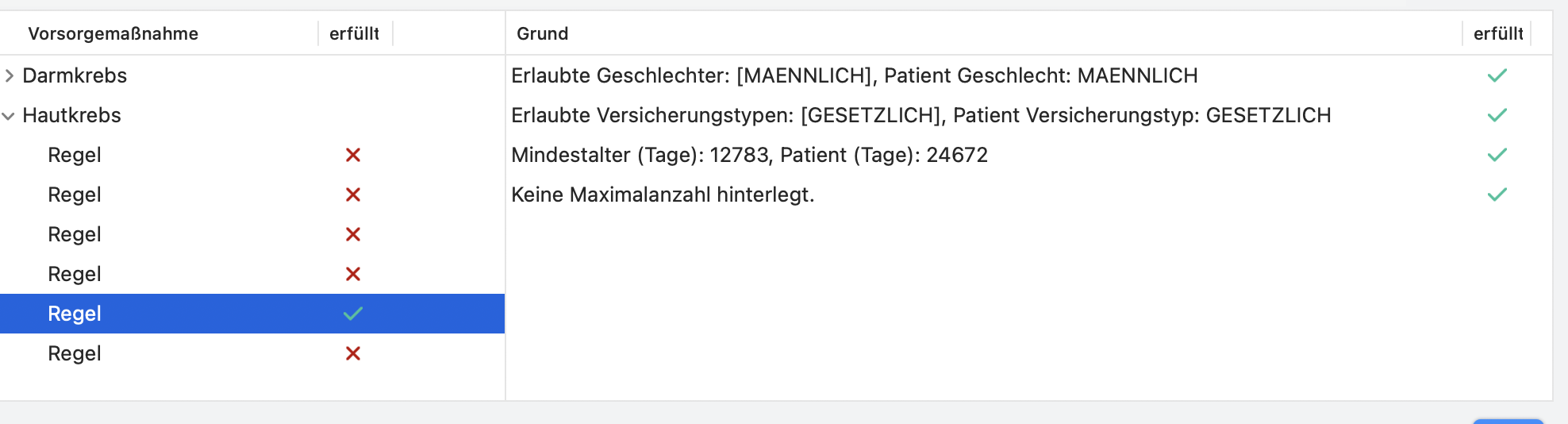Select the last Regel in the tree
The image size is (1568, 424).
[252, 353]
